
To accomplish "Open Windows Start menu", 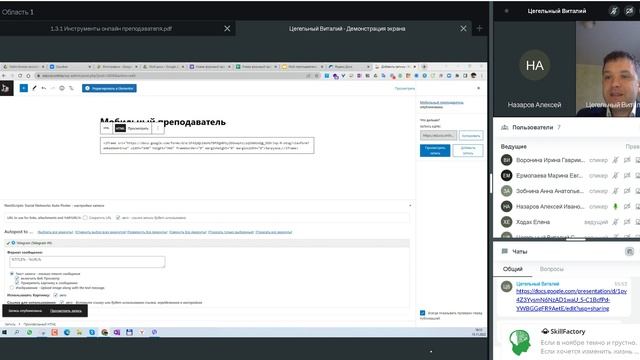I will click(4, 332).
